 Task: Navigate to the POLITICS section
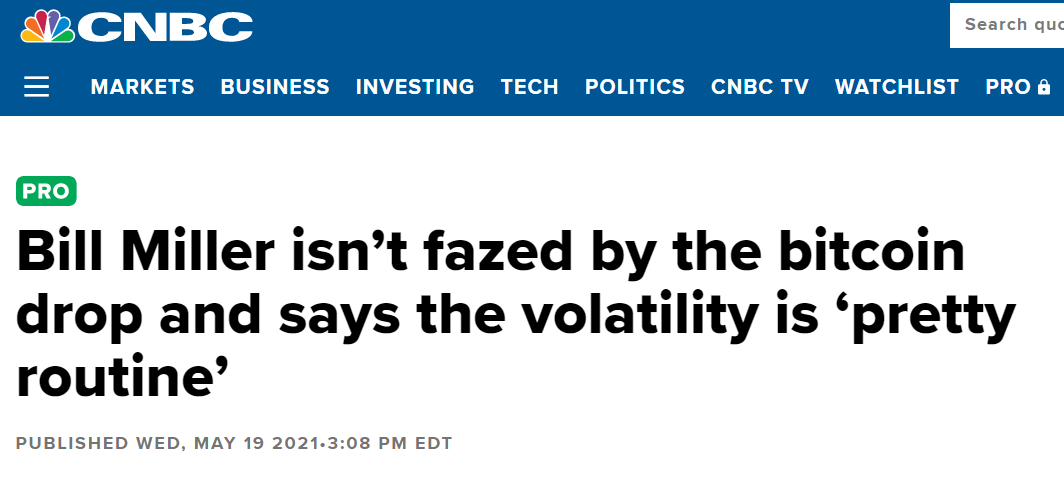634,87
